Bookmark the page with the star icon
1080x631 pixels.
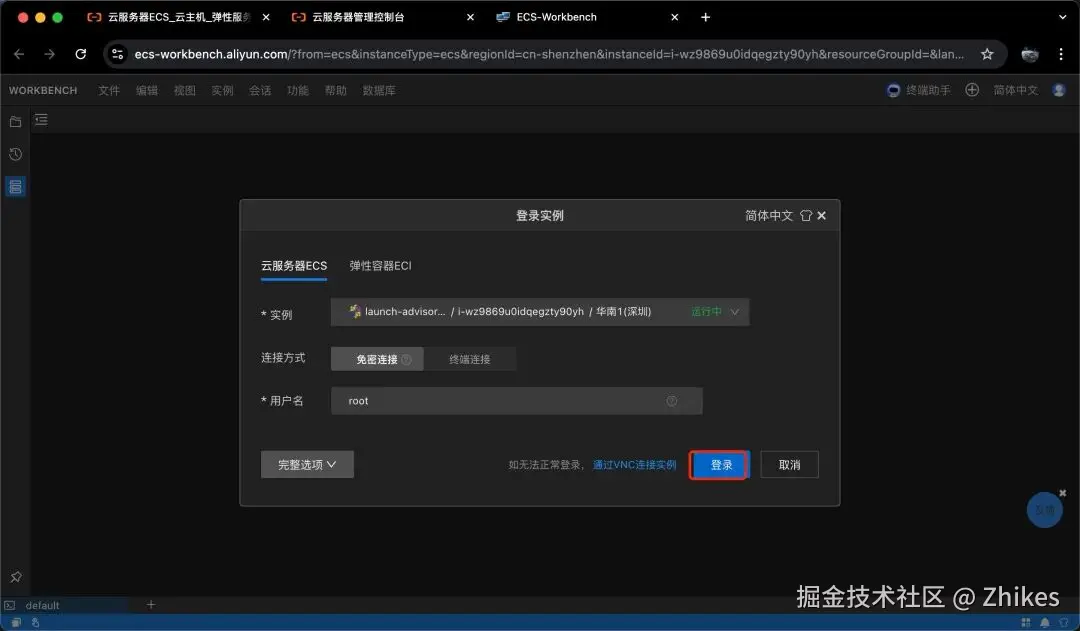987,54
